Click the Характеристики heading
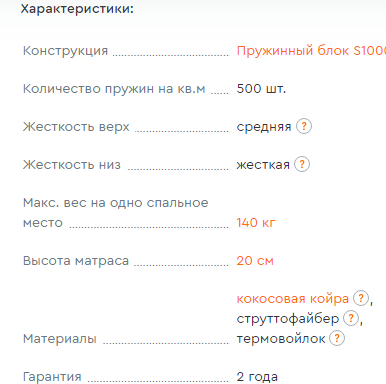Screen dimensions: 386x384 click(x=77, y=9)
